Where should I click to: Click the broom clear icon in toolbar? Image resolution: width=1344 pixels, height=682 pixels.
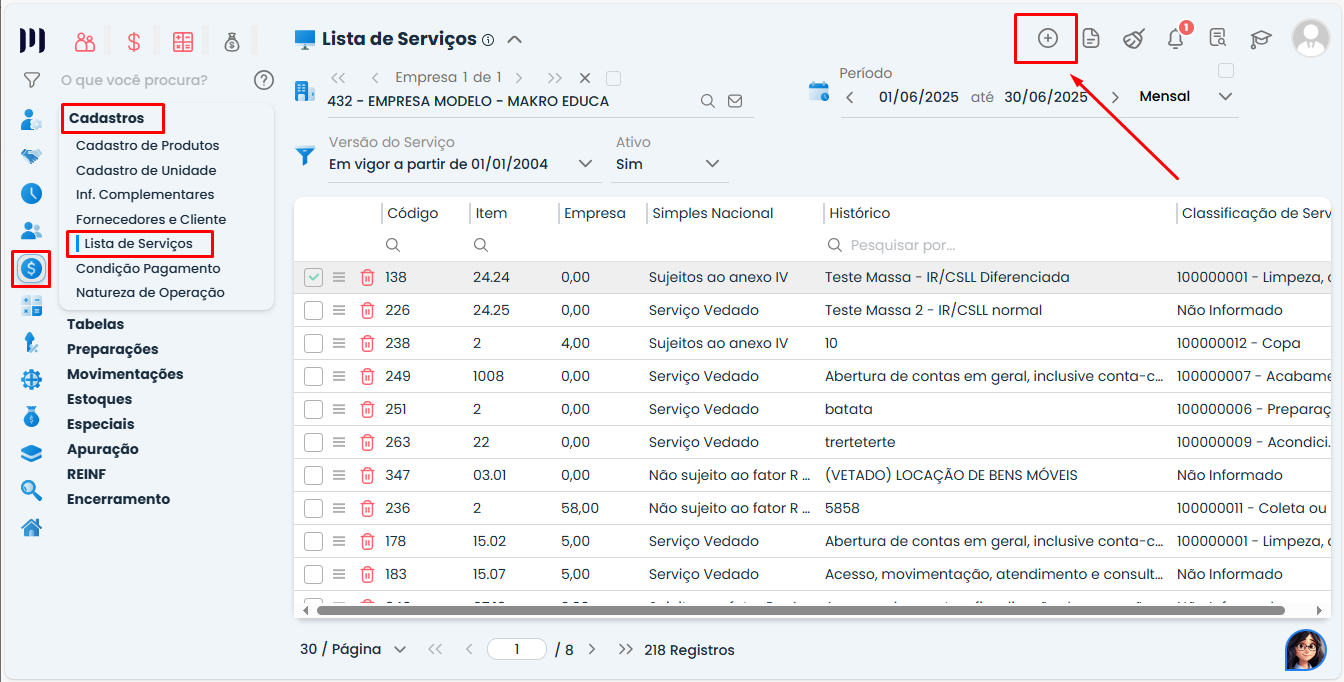1133,39
